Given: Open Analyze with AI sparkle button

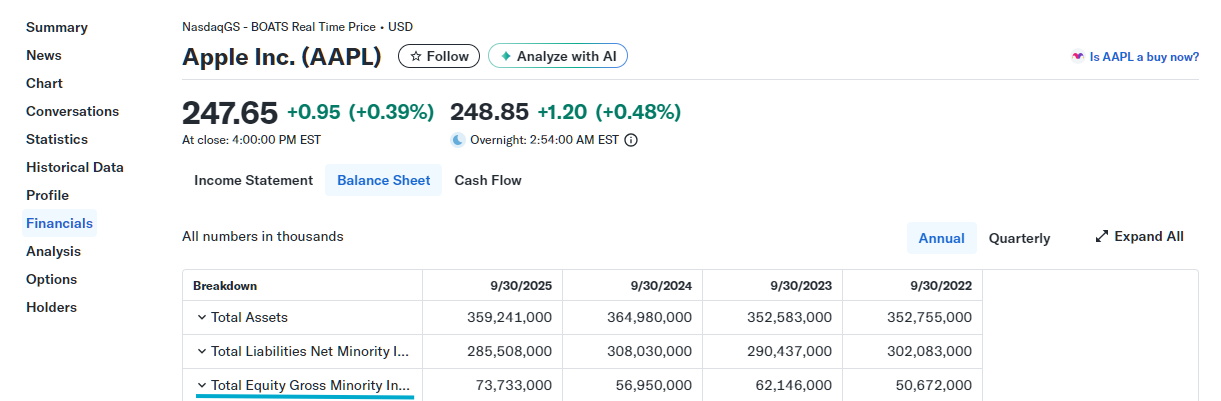Looking at the screenshot, I should coord(558,56).
